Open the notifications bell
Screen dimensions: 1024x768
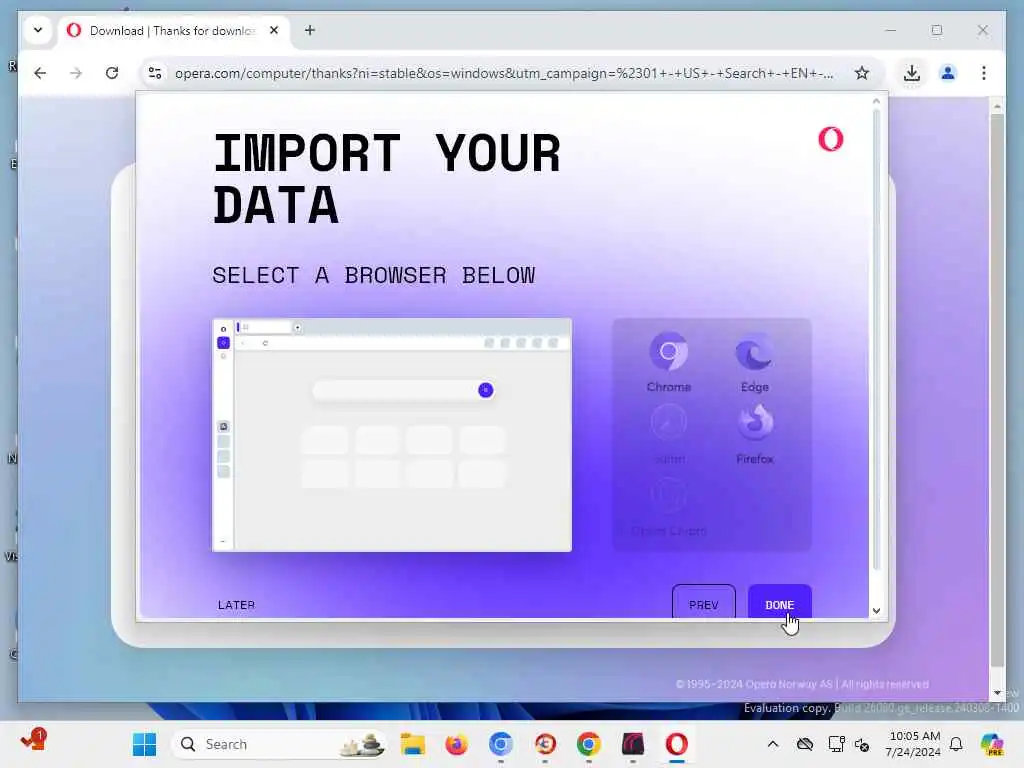pyautogui.click(x=956, y=744)
